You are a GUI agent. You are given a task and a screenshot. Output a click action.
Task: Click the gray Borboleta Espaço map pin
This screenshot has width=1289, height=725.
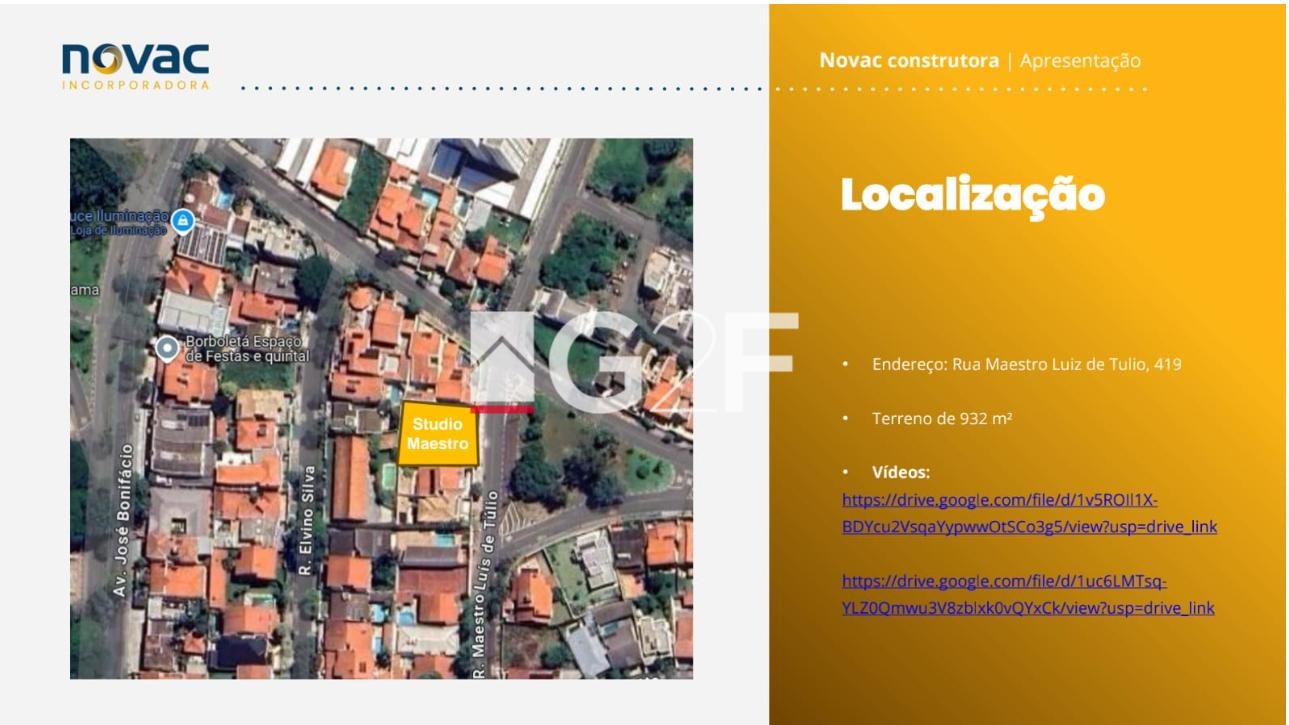coord(167,347)
